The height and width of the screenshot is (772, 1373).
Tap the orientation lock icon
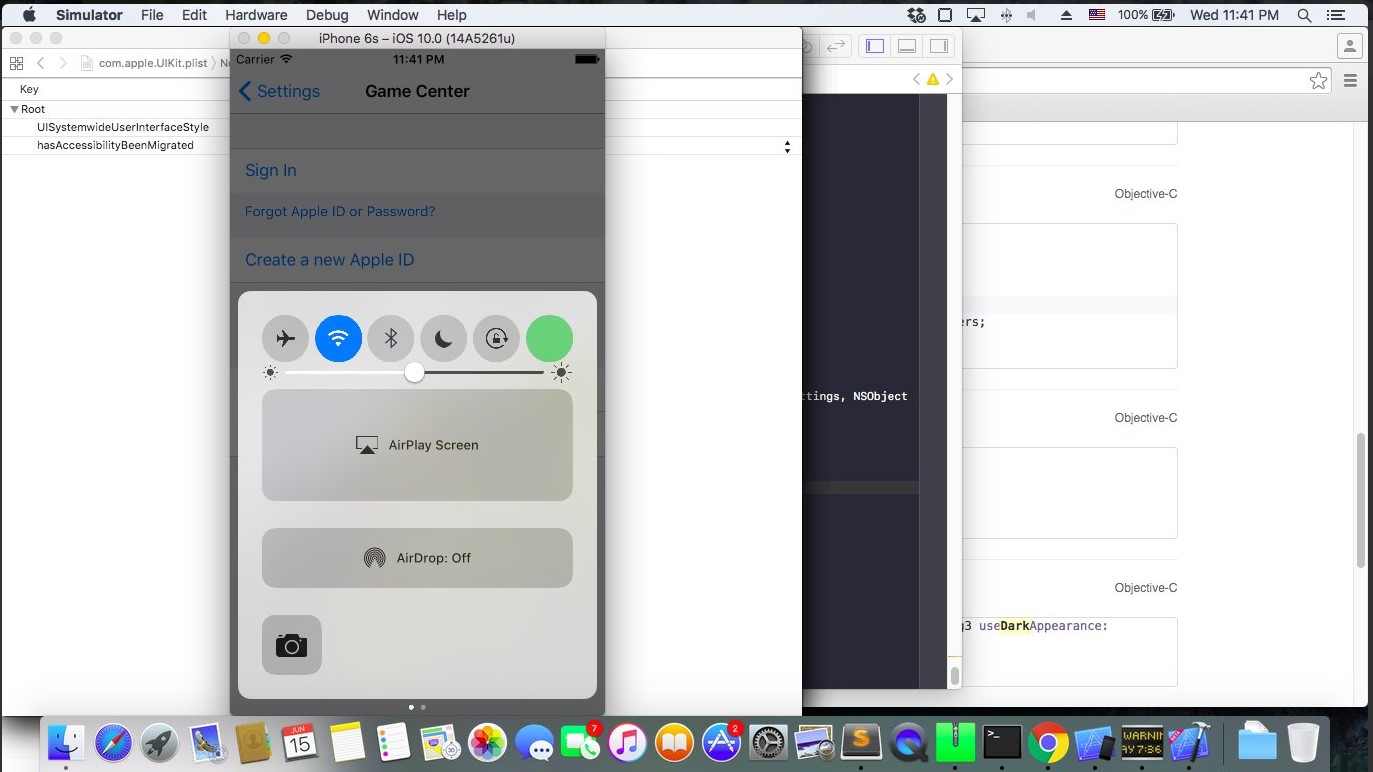click(x=497, y=338)
